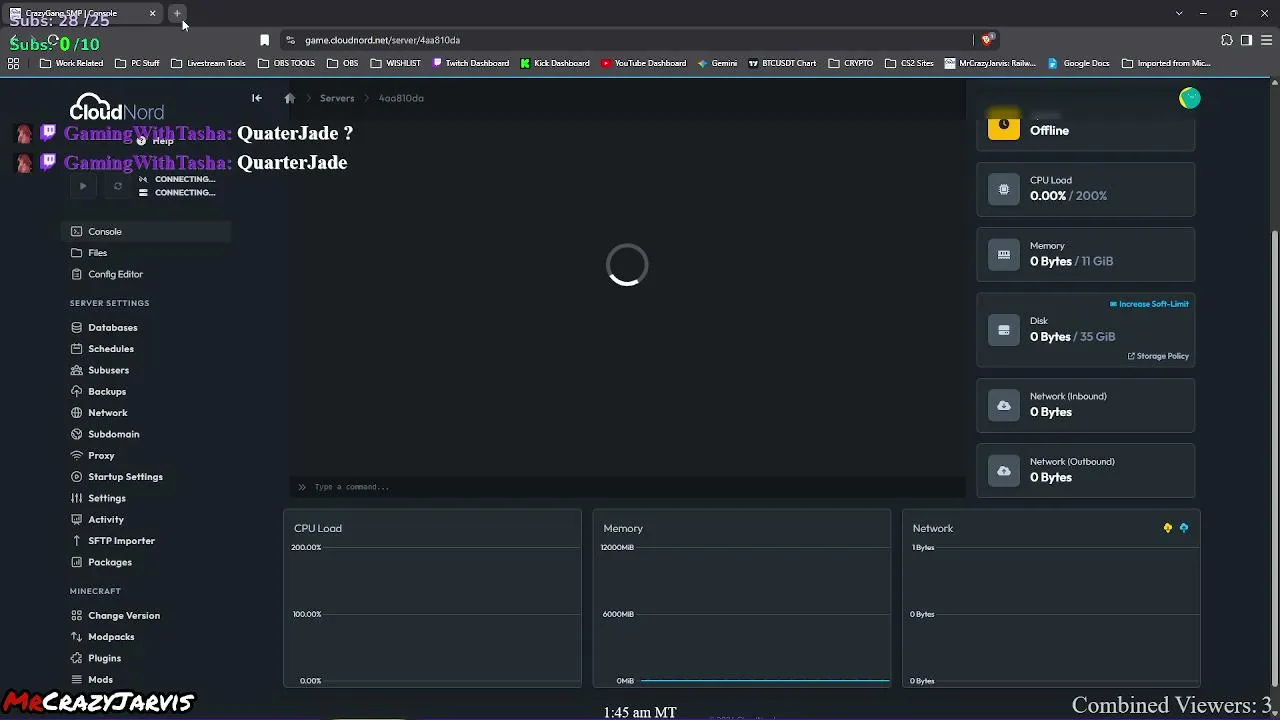
Task: Open the Twitch Dashboard bookmark
Action: coord(471,63)
